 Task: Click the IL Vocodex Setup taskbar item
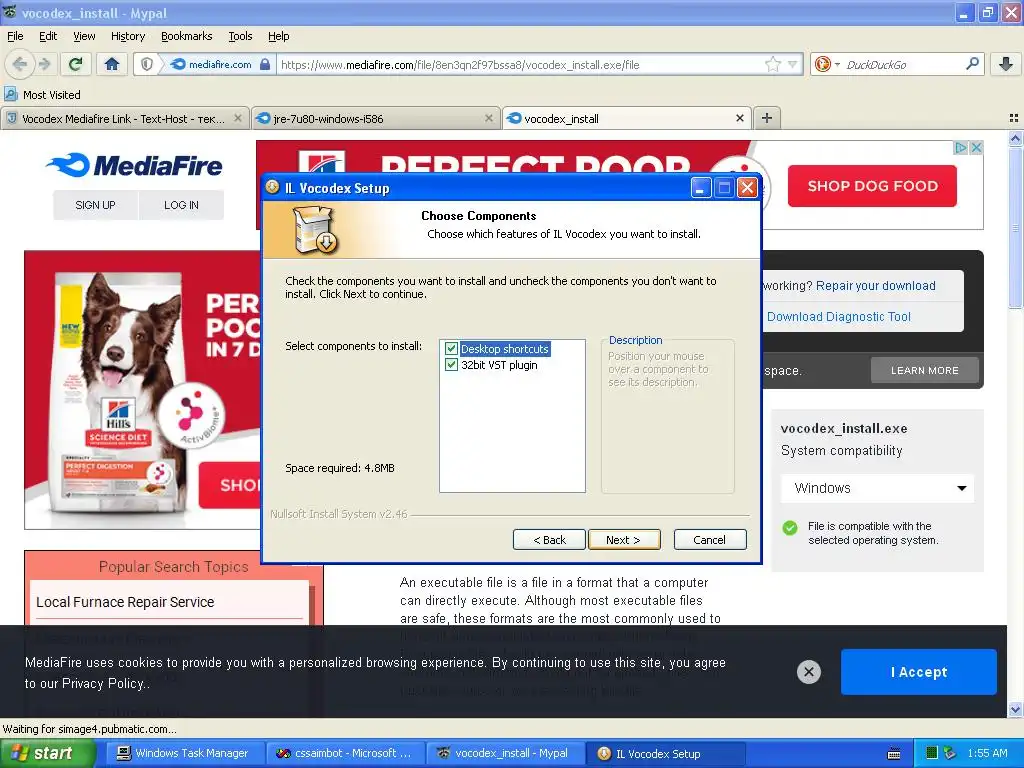click(664, 754)
